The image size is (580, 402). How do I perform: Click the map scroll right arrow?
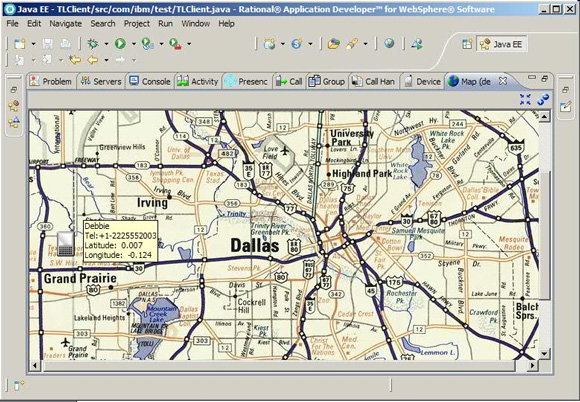pyautogui.click(x=532, y=366)
